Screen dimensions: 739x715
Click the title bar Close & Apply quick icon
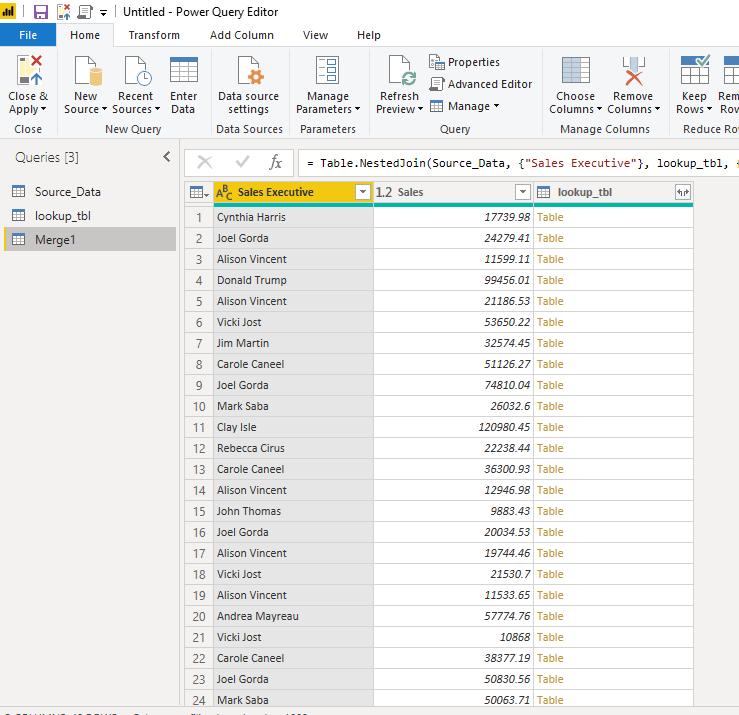pyautogui.click(x=64, y=12)
